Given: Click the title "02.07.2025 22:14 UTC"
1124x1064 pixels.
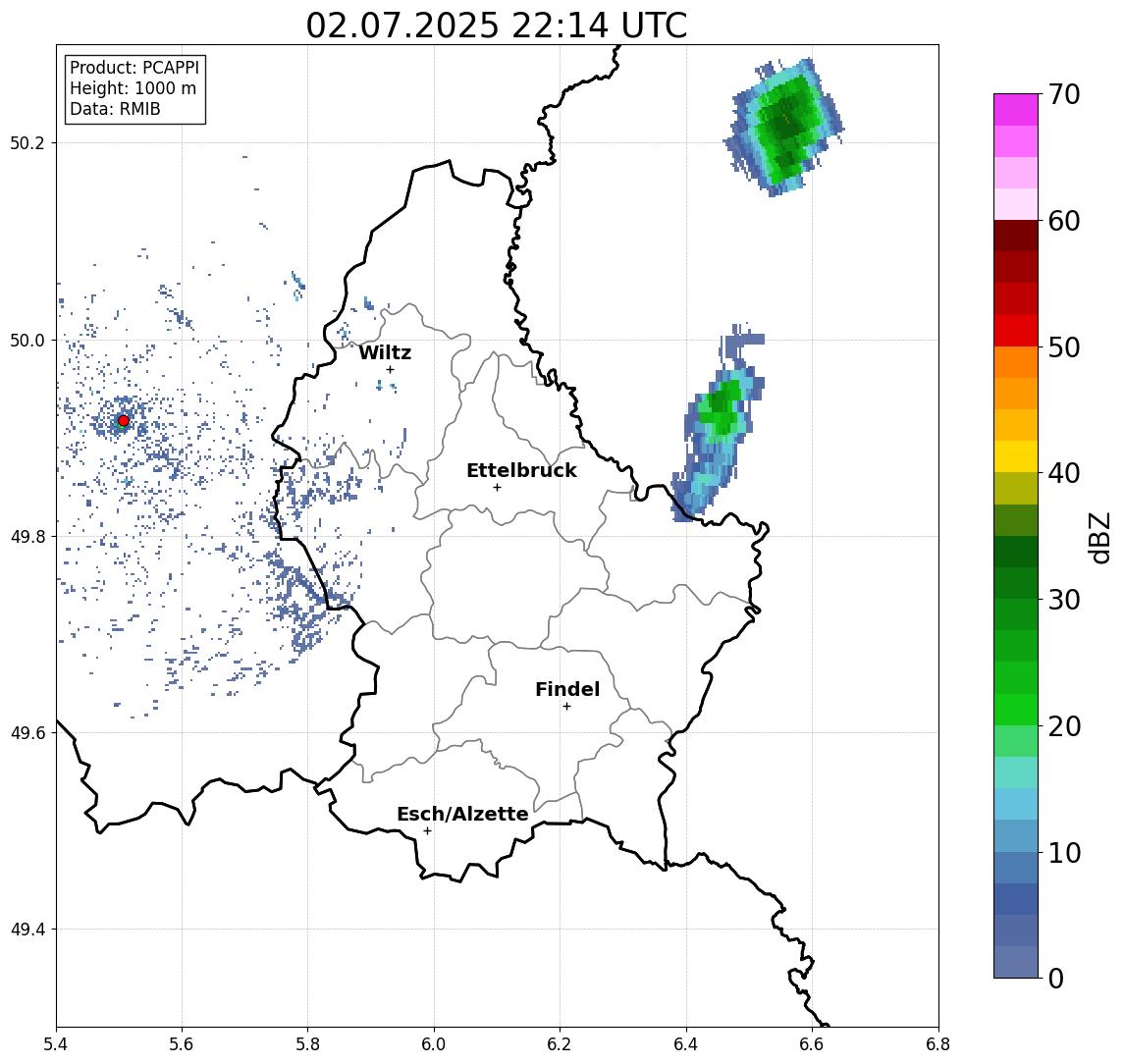Looking at the screenshot, I should 497,26.
